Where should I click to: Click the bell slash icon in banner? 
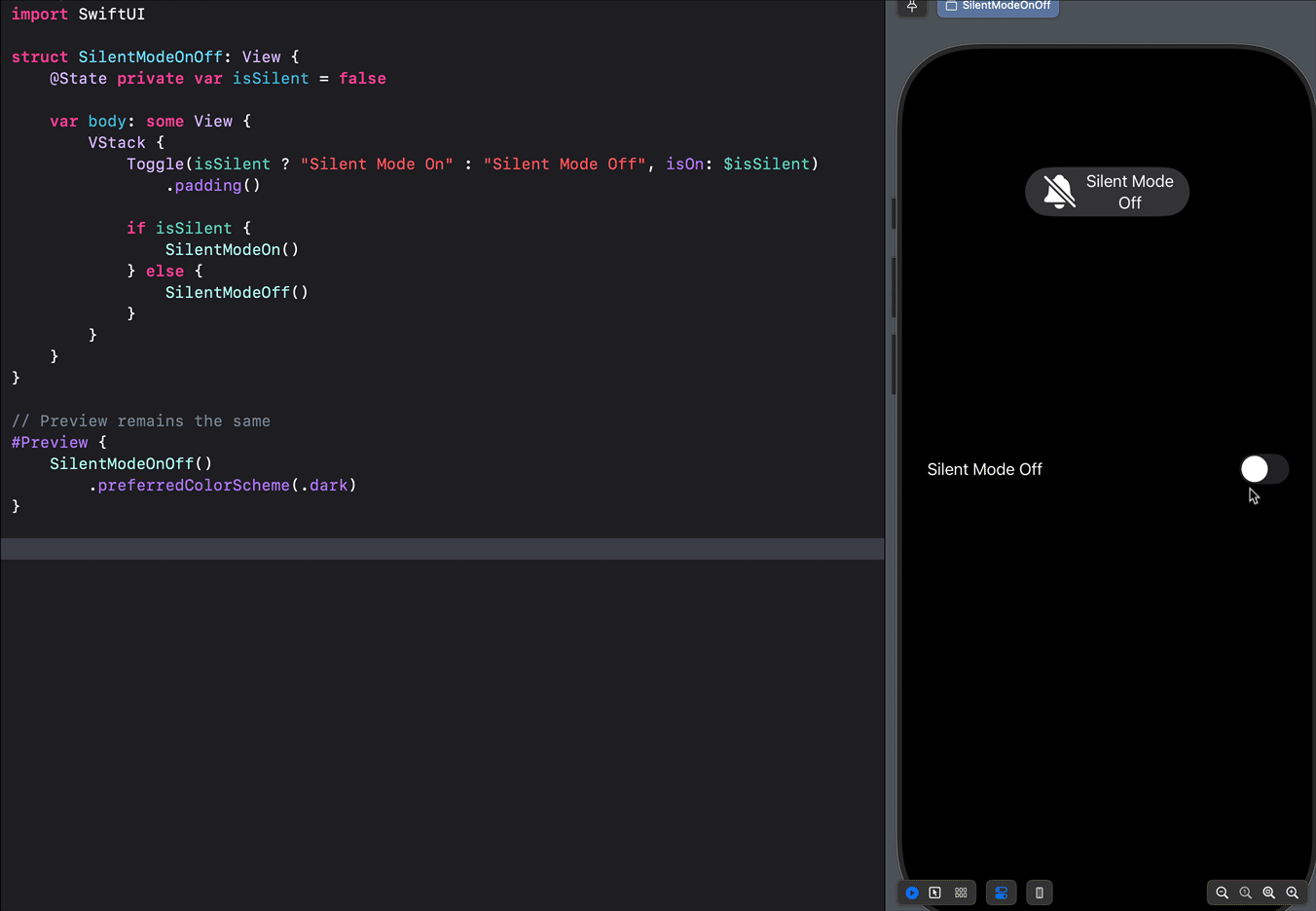[x=1059, y=192]
